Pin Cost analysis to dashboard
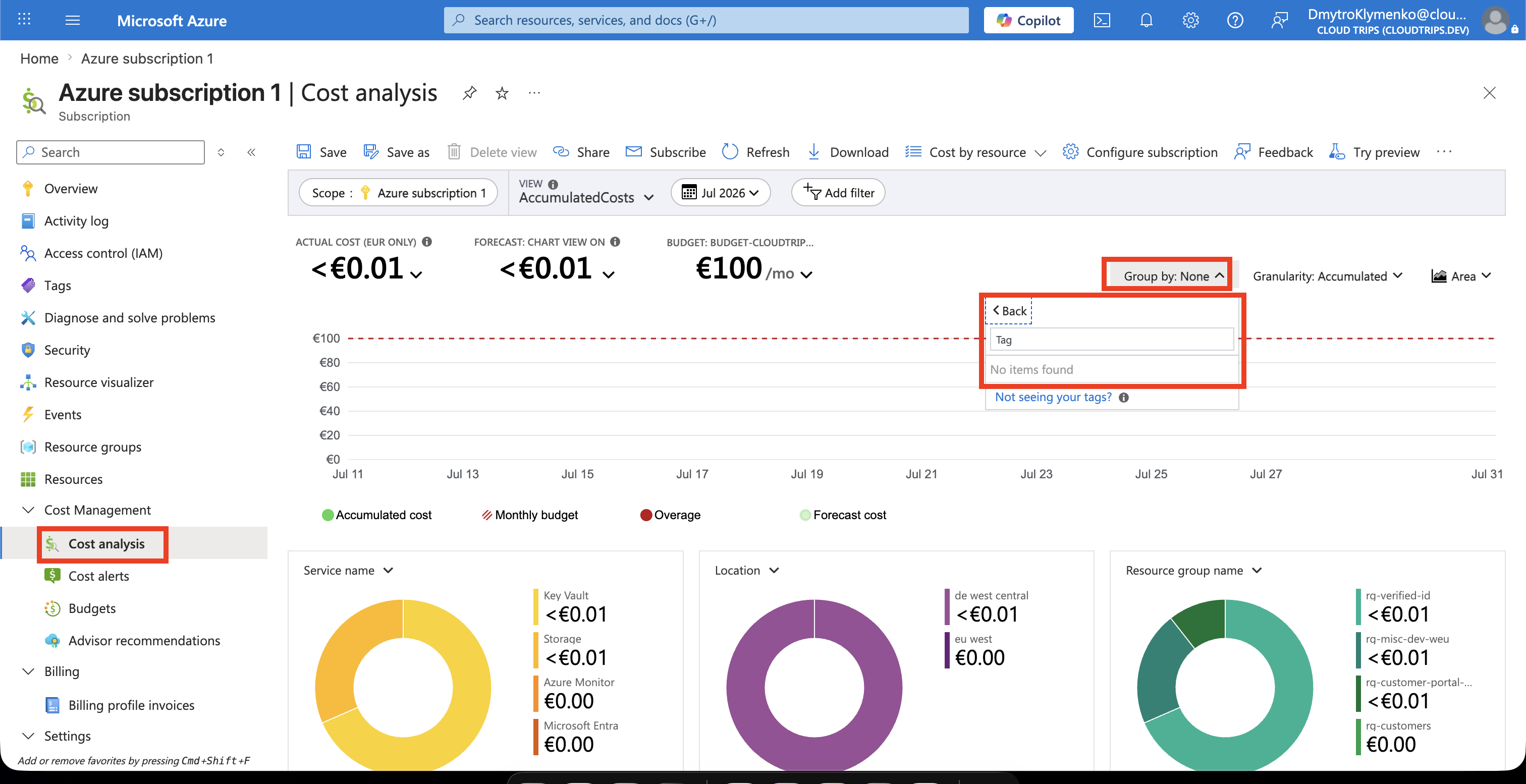 coord(469,93)
